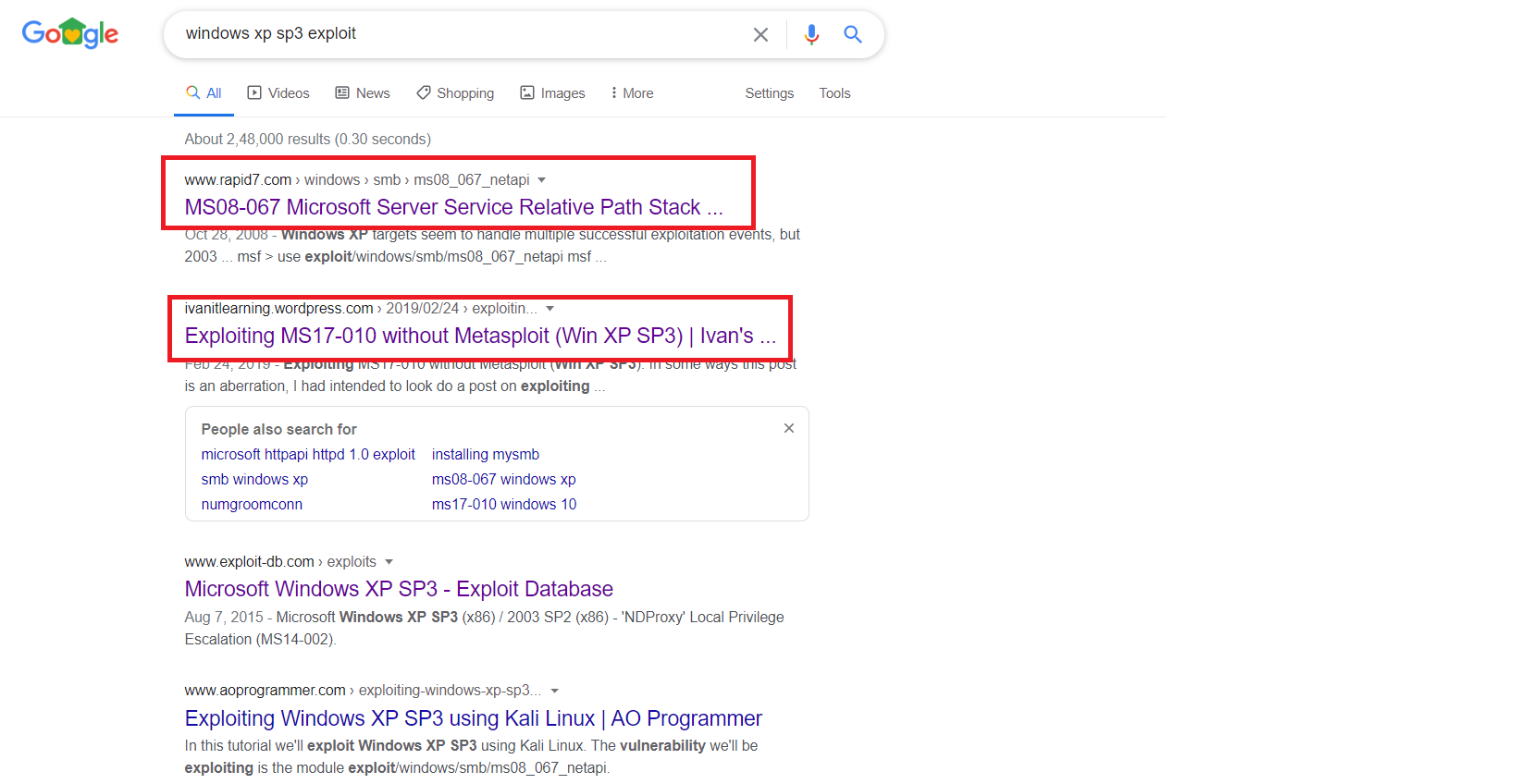The image size is (1519, 784).
Task: Expand the ivanitlearning.wordpress.com result dropdown arrow
Action: 550,309
